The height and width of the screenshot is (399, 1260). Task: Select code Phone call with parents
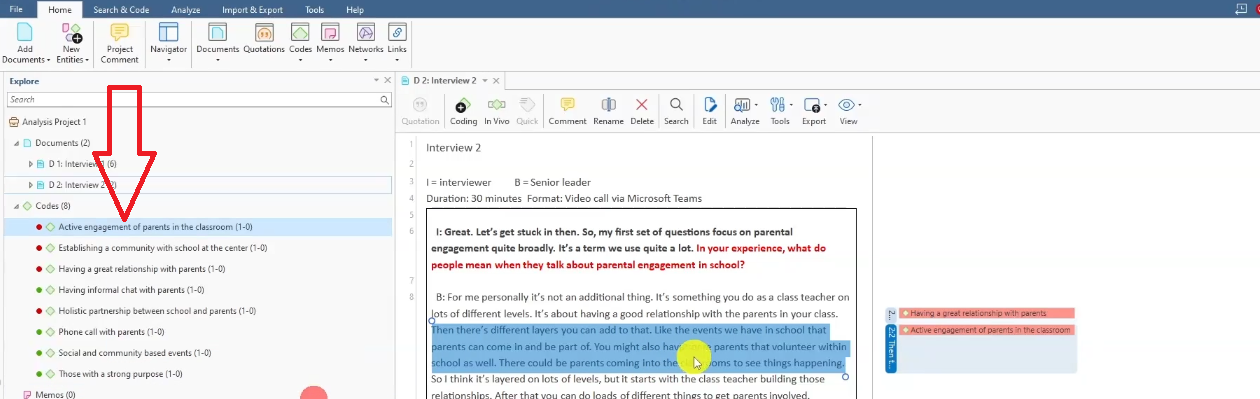[111, 332]
